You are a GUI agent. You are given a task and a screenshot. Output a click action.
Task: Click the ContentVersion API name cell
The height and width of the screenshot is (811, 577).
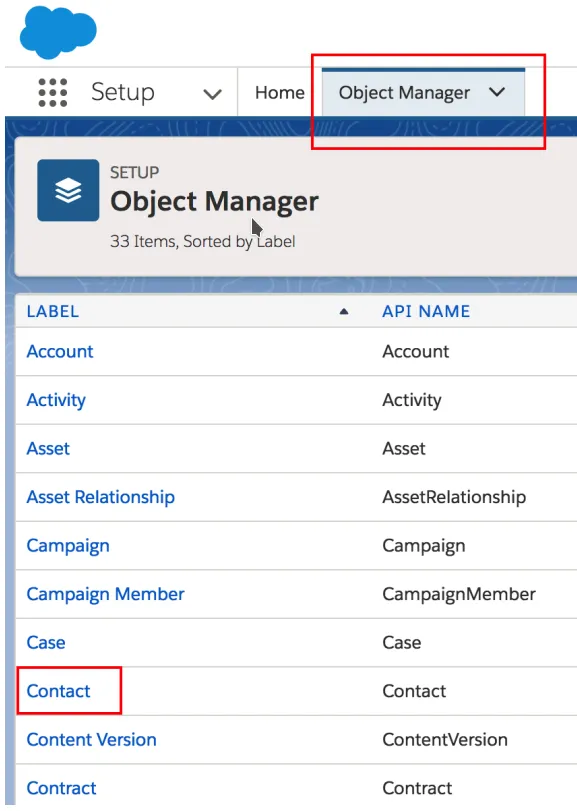[x=445, y=740]
